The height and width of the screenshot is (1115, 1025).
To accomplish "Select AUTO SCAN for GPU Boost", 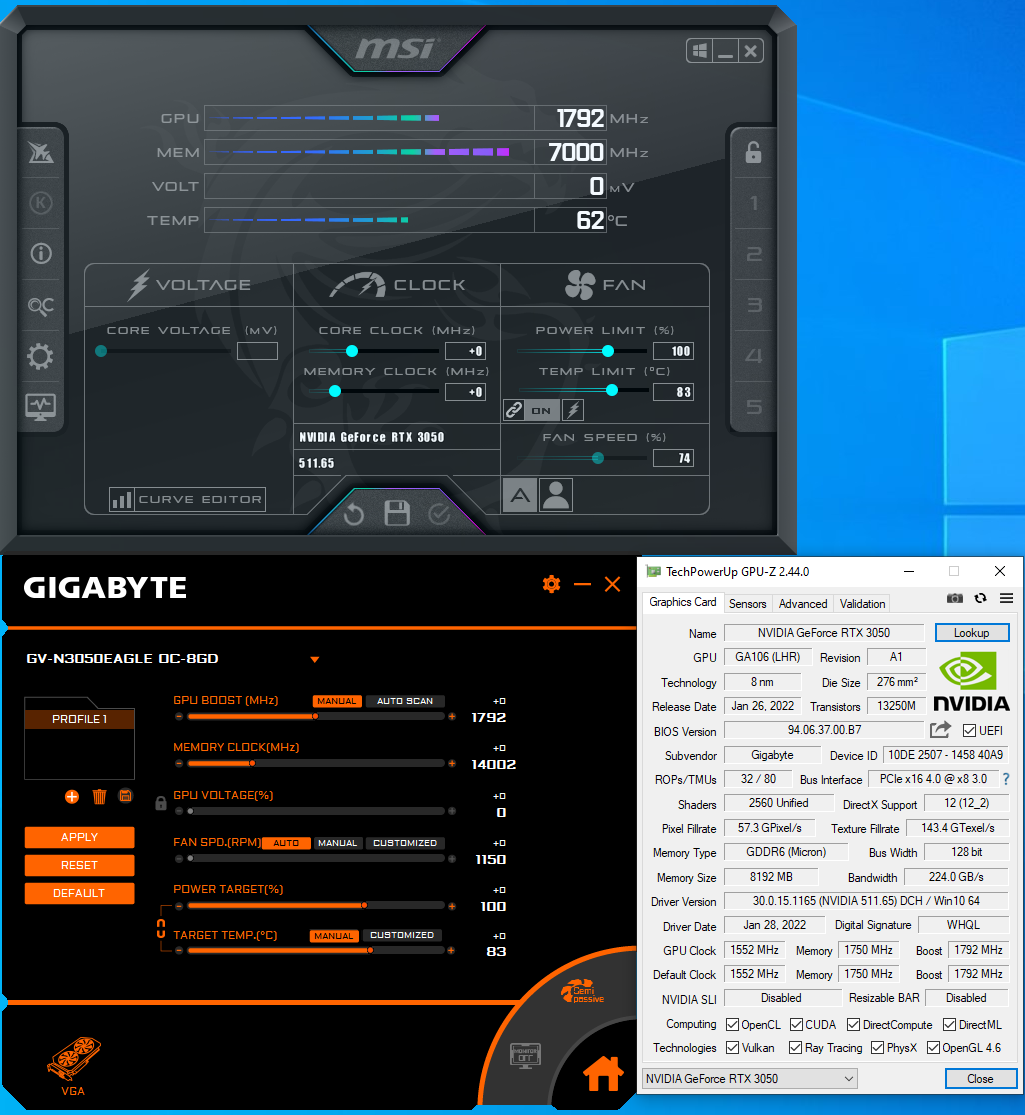I will 405,701.
